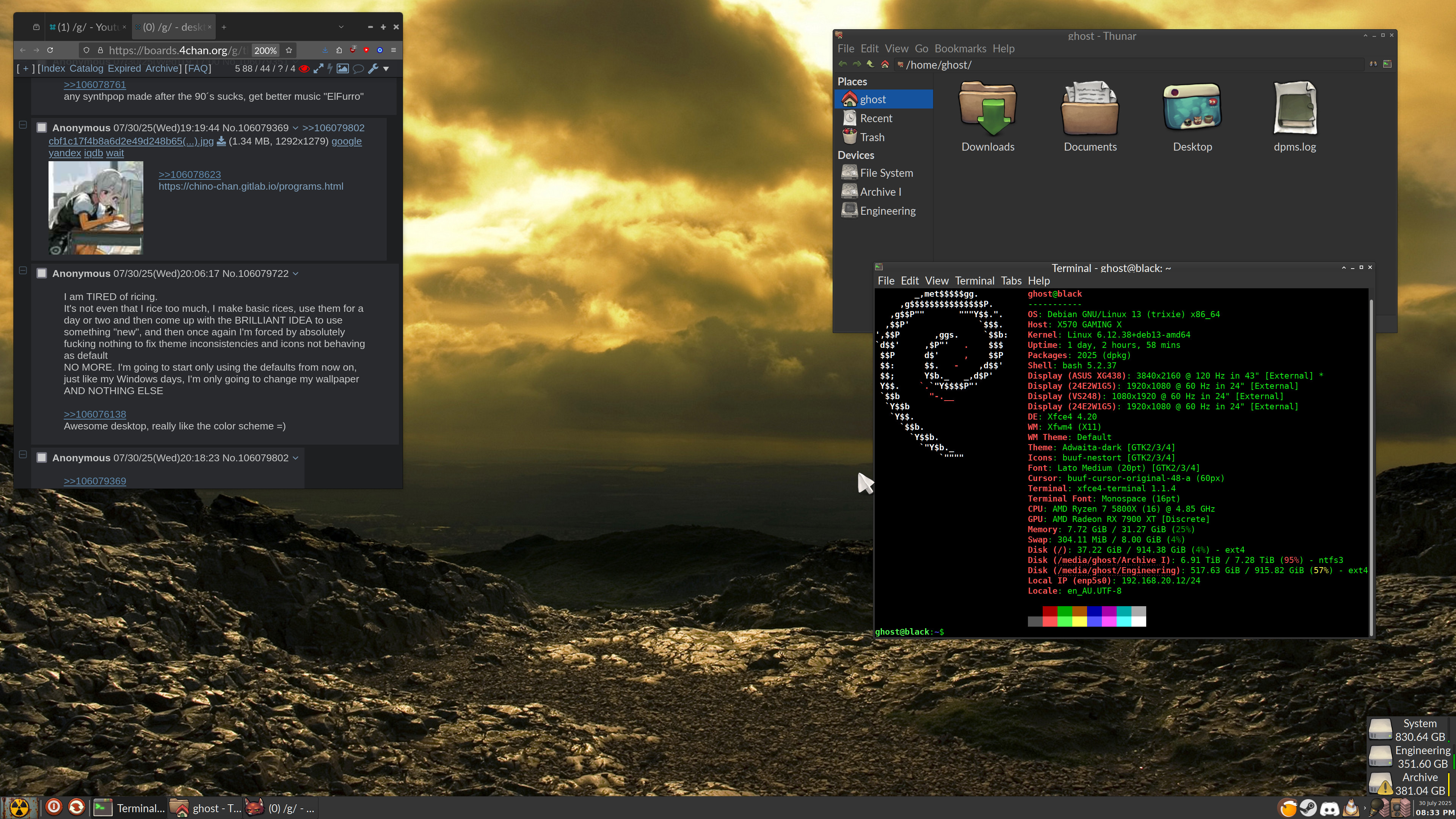This screenshot has height=819, width=1456.
Task: Click the expand-all-images arrows icon
Action: click(x=318, y=68)
